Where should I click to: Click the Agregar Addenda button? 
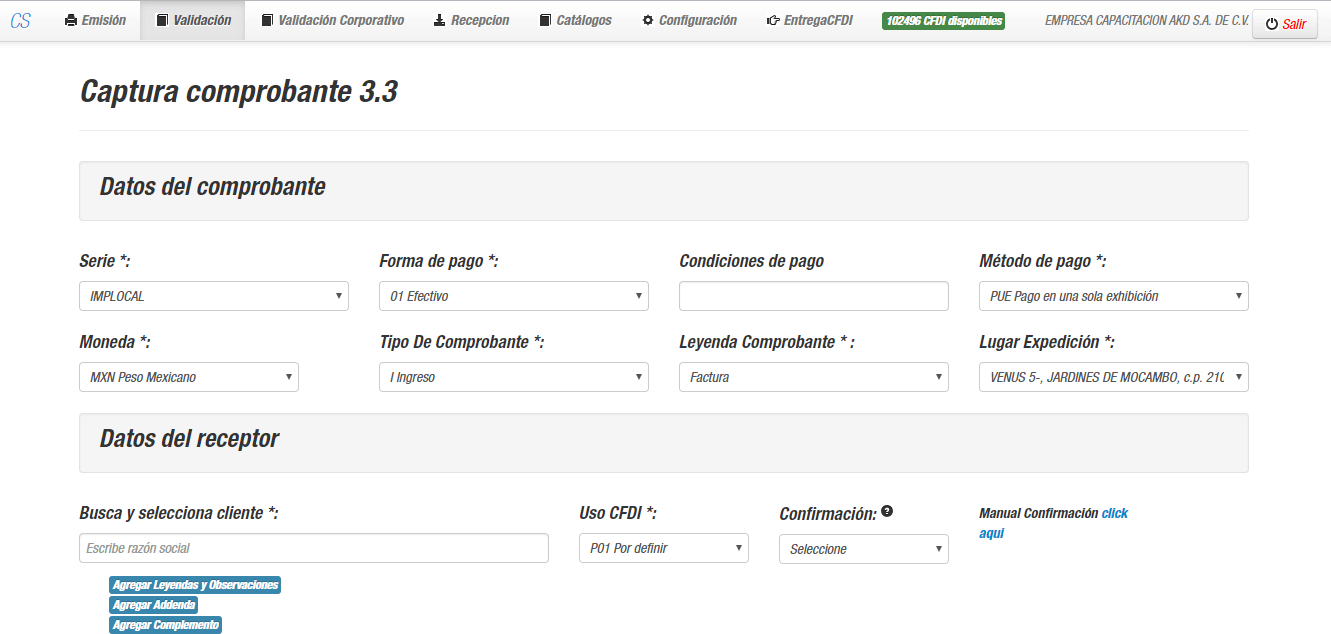click(x=153, y=605)
